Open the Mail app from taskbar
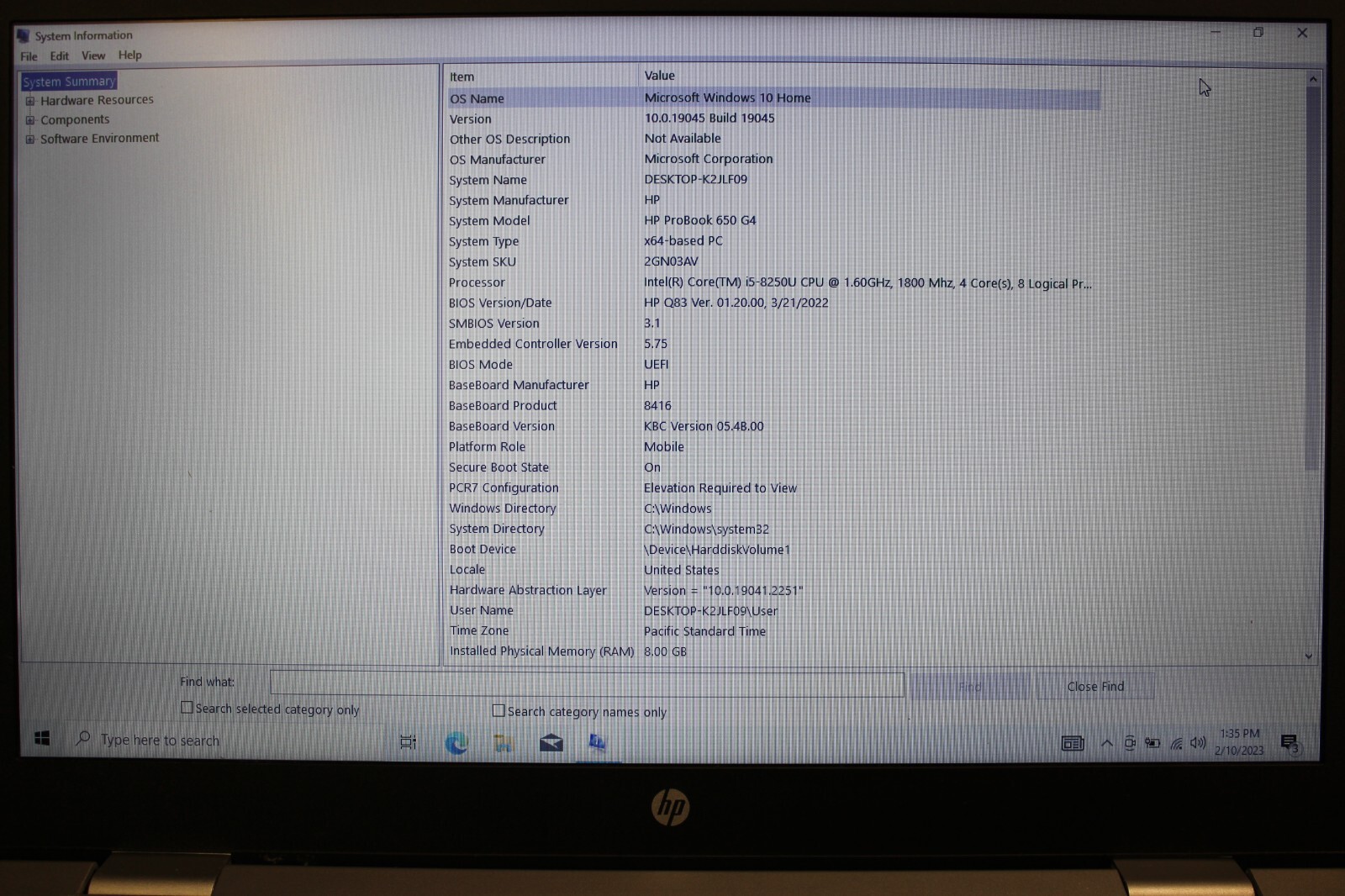The image size is (1345, 896). 551,742
